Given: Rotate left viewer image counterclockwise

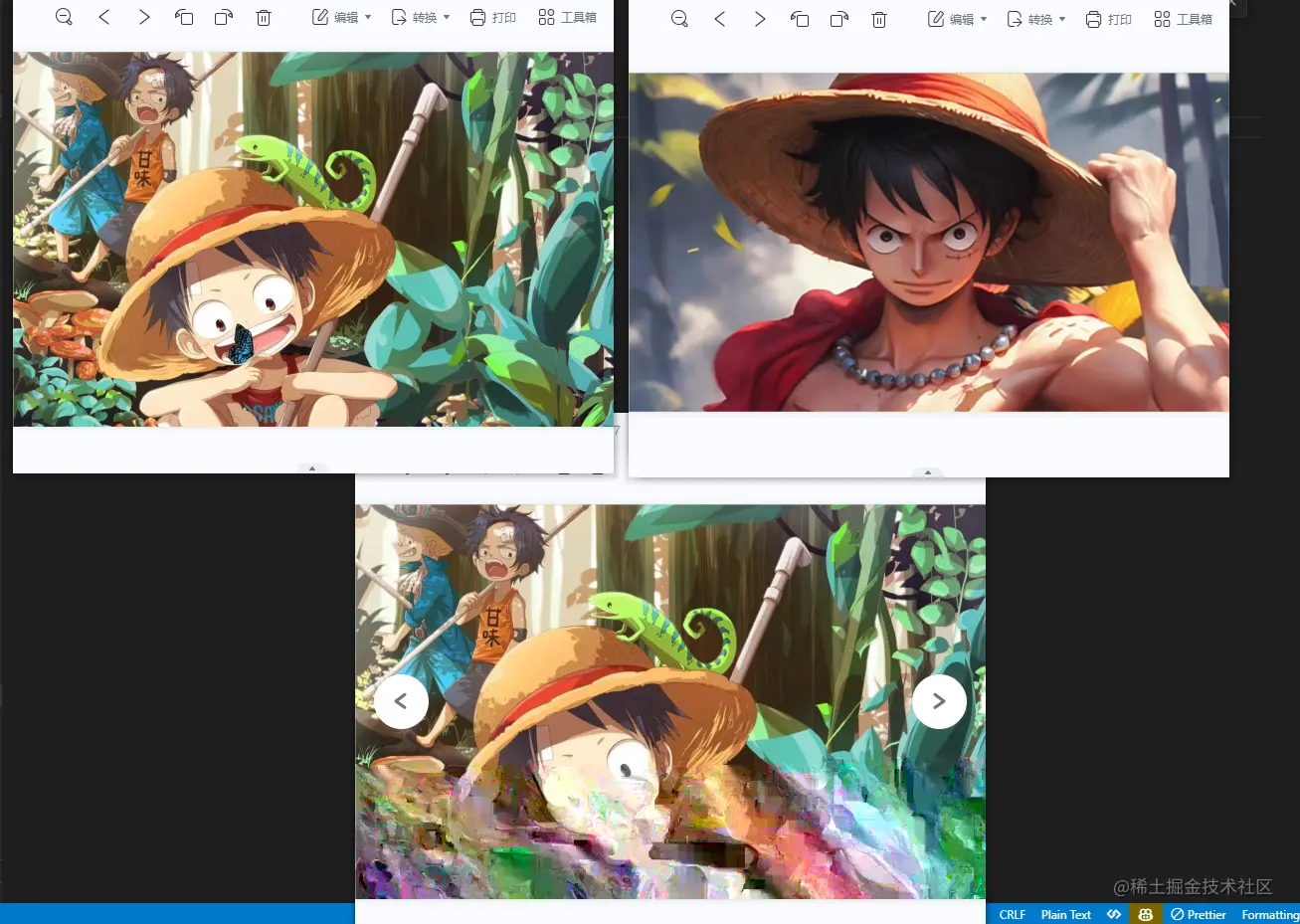Looking at the screenshot, I should [x=184, y=17].
